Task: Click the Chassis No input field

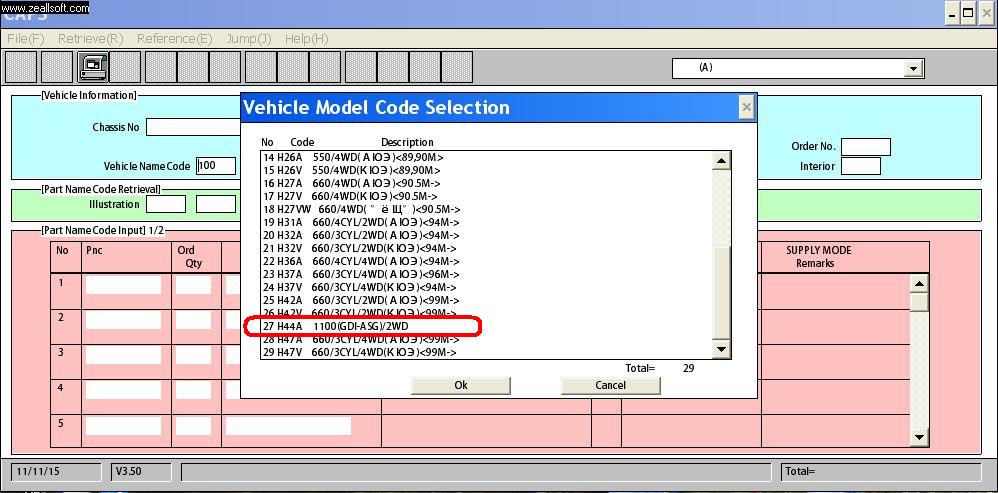Action: coord(194,127)
